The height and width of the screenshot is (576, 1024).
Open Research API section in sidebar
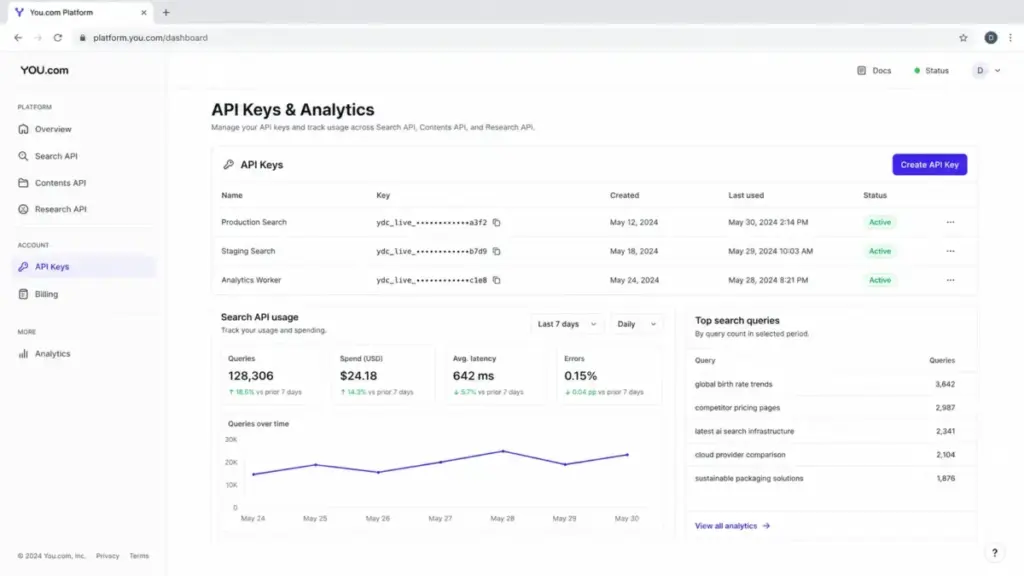(x=60, y=209)
